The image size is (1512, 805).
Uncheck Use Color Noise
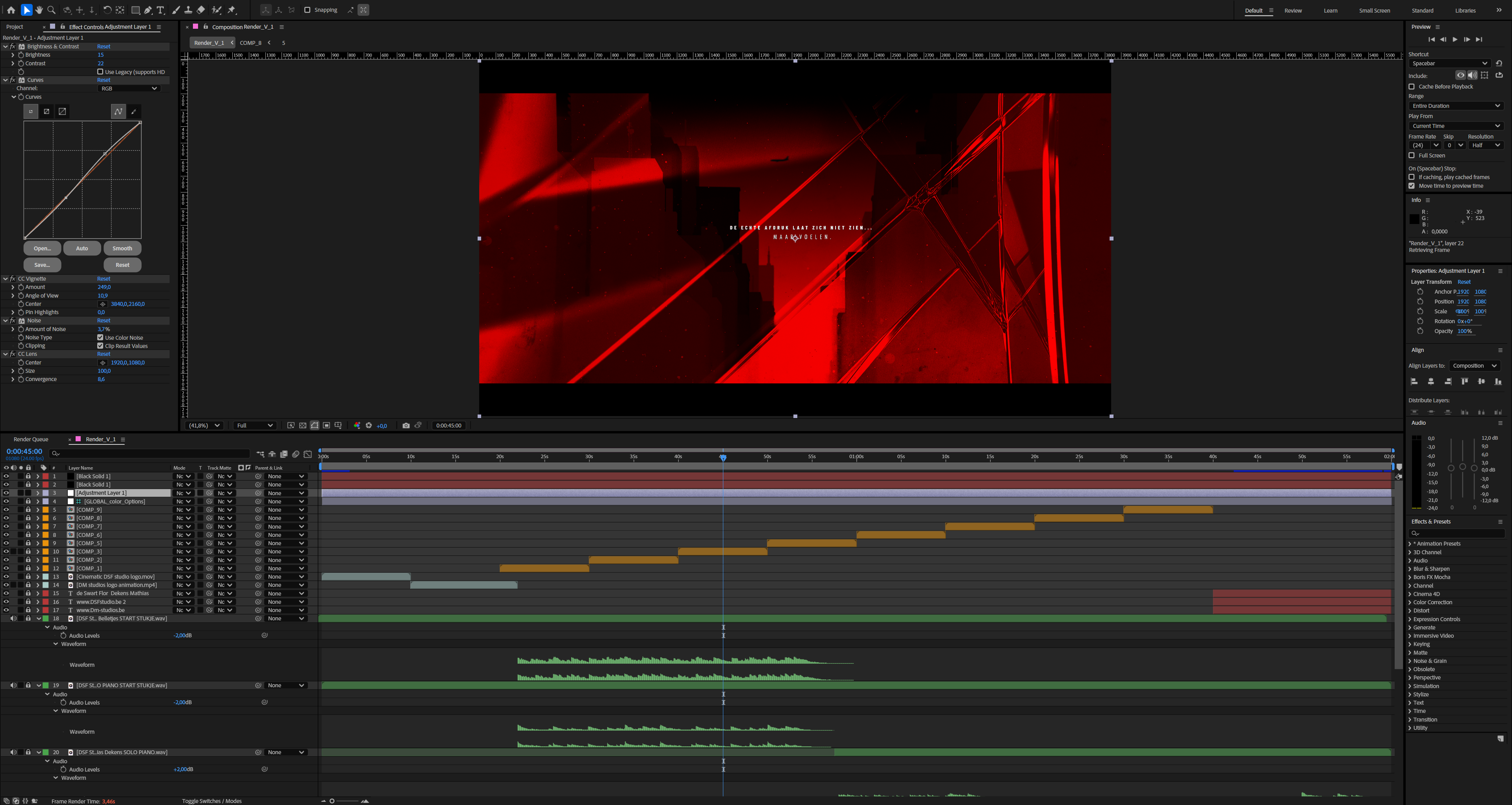100,337
